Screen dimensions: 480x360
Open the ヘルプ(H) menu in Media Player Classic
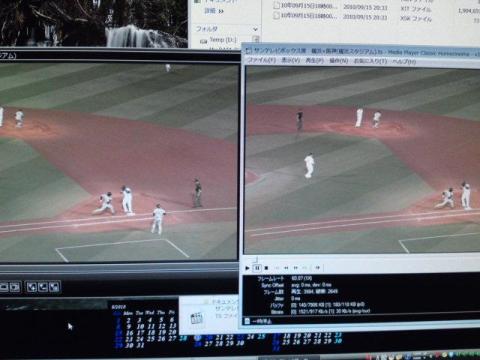(404, 62)
